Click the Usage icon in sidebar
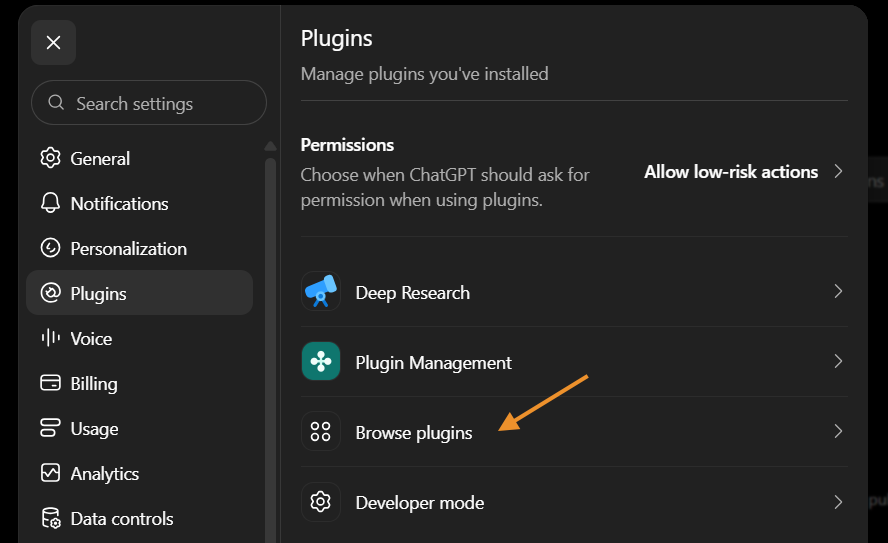888x543 pixels. click(x=50, y=428)
